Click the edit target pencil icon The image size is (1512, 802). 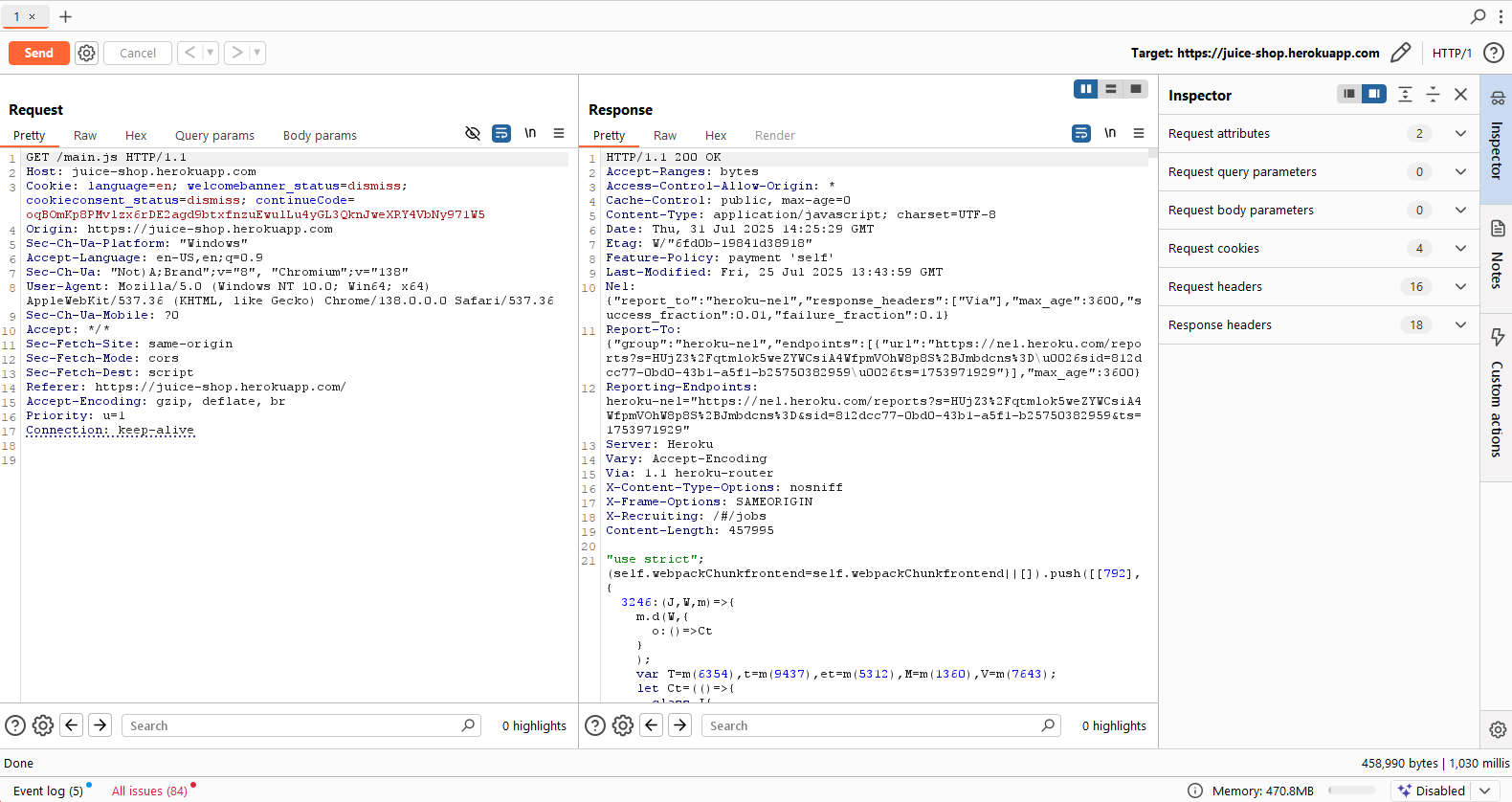pyautogui.click(x=1400, y=53)
